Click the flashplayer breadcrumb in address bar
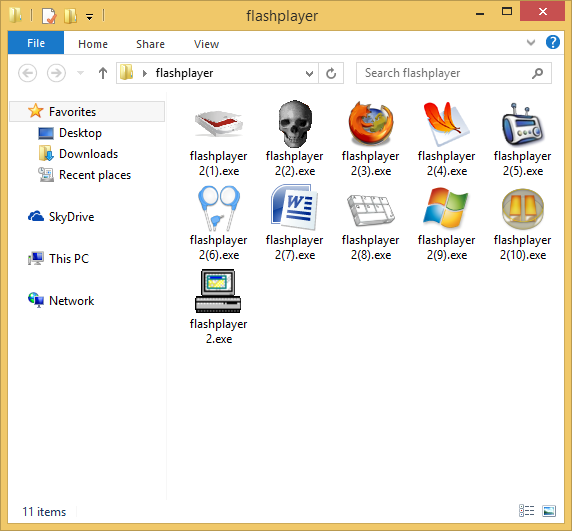The height and width of the screenshot is (531, 572). click(x=184, y=73)
